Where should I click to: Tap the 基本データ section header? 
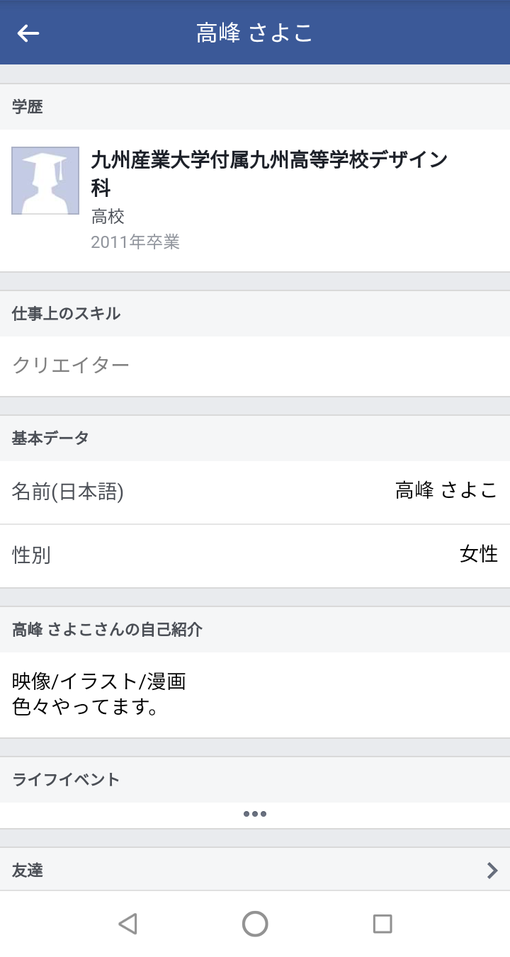pos(50,438)
